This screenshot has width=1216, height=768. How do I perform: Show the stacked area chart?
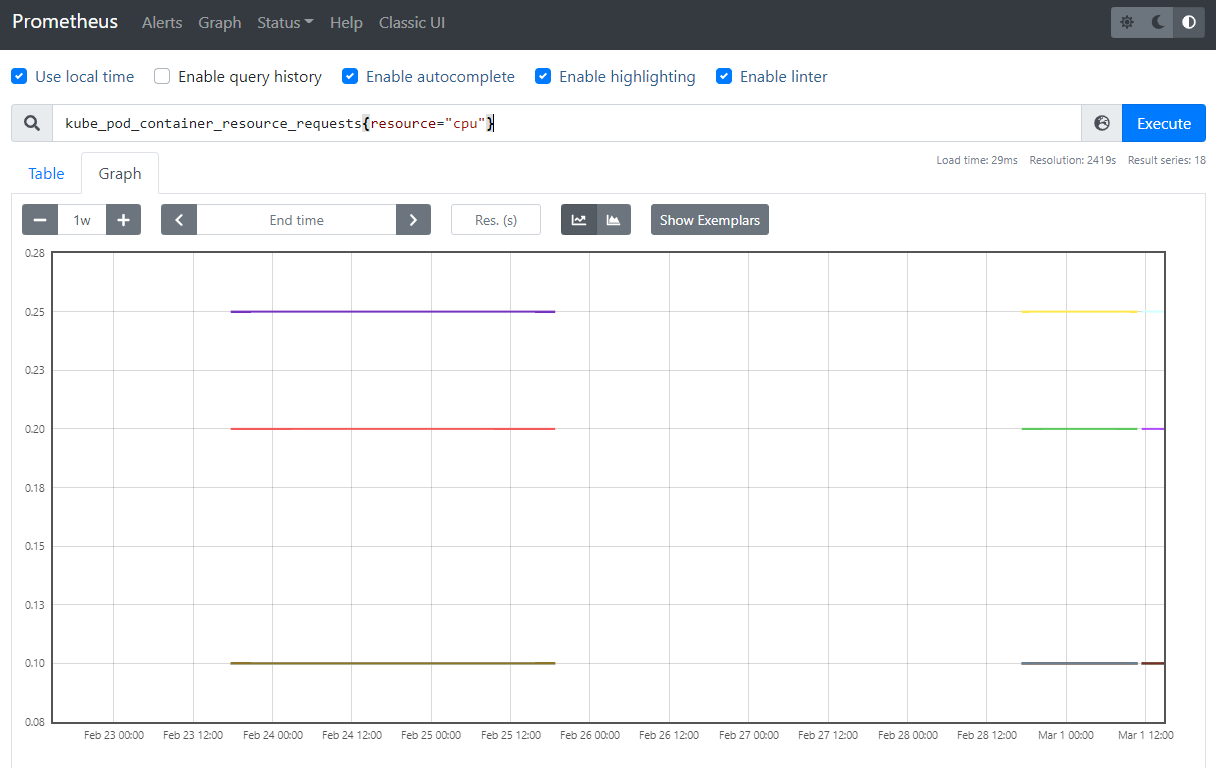point(613,220)
